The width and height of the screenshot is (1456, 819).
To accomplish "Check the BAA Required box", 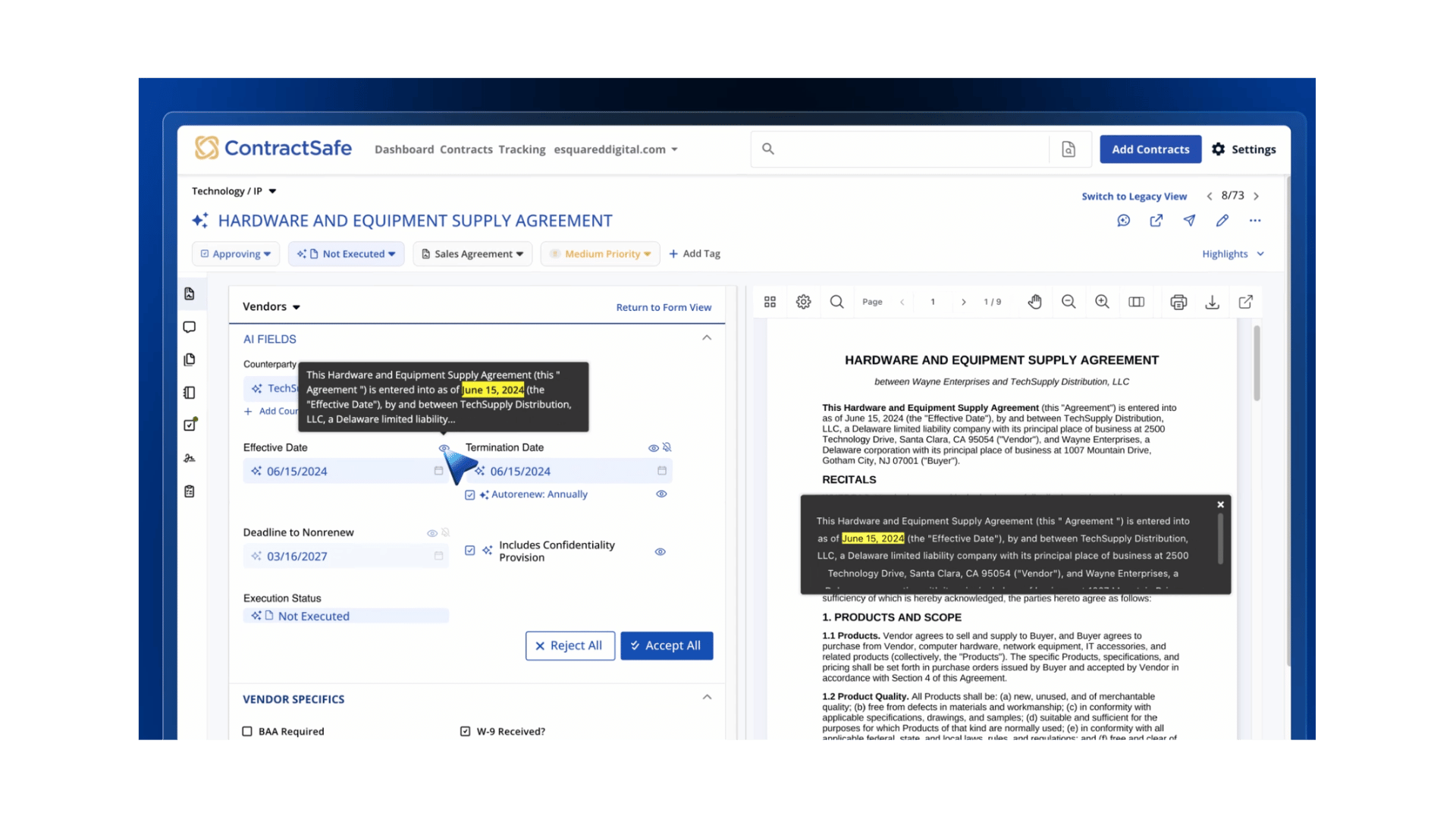I will 247,732.
